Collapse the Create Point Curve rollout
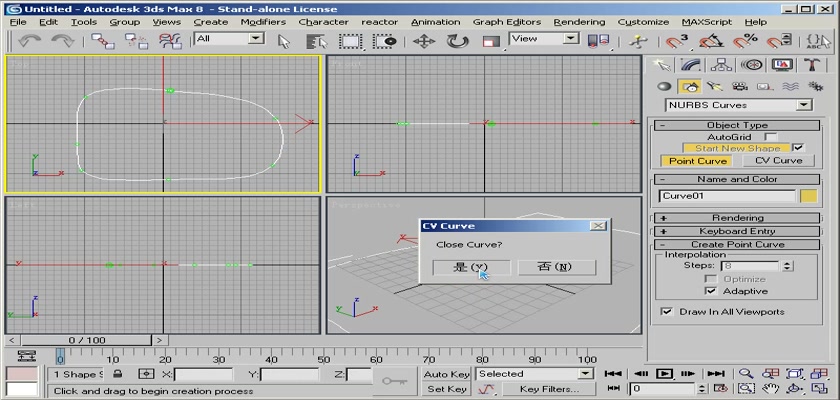Viewport: 840px width, 400px height. tap(737, 244)
